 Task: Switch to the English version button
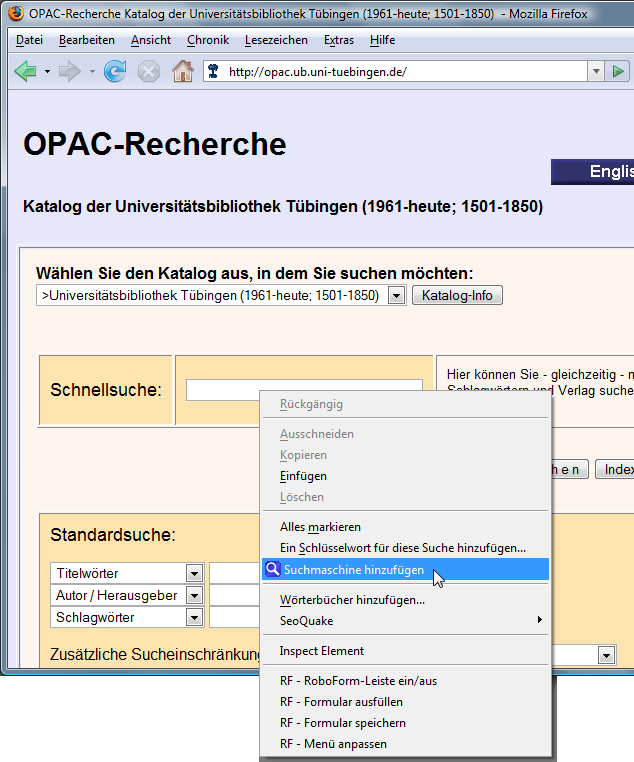592,172
